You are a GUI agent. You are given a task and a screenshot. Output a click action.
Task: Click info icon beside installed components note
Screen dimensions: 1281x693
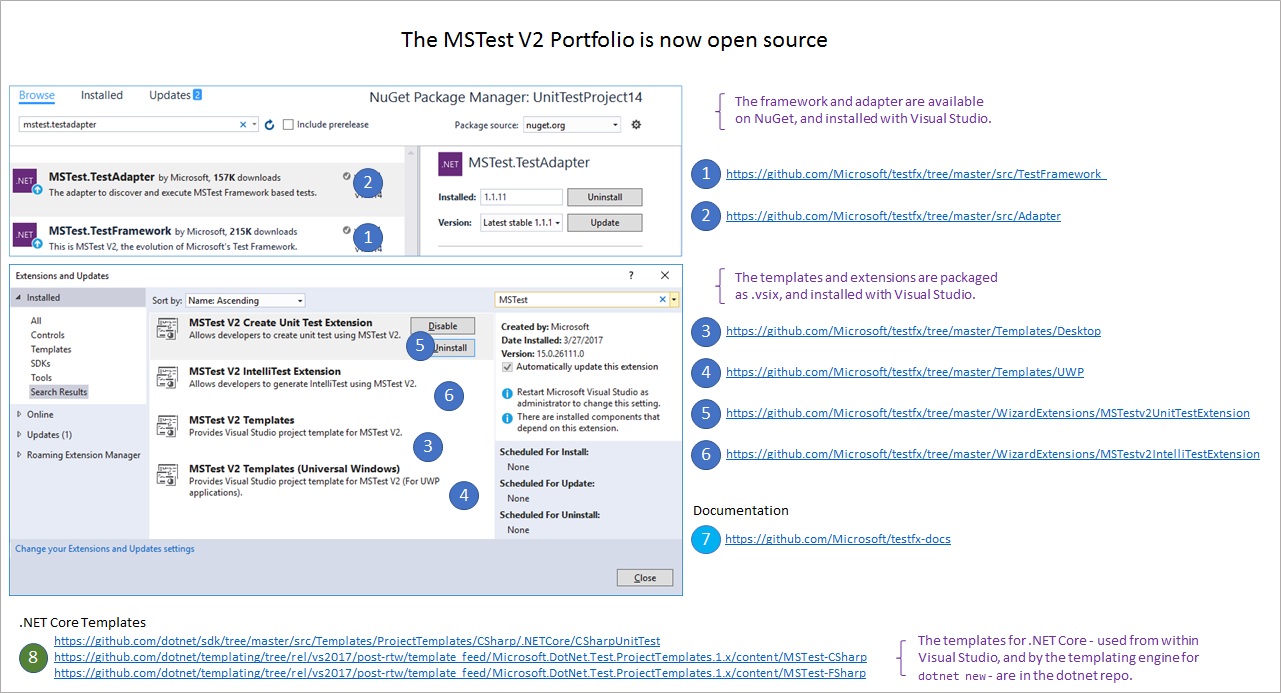click(x=507, y=418)
